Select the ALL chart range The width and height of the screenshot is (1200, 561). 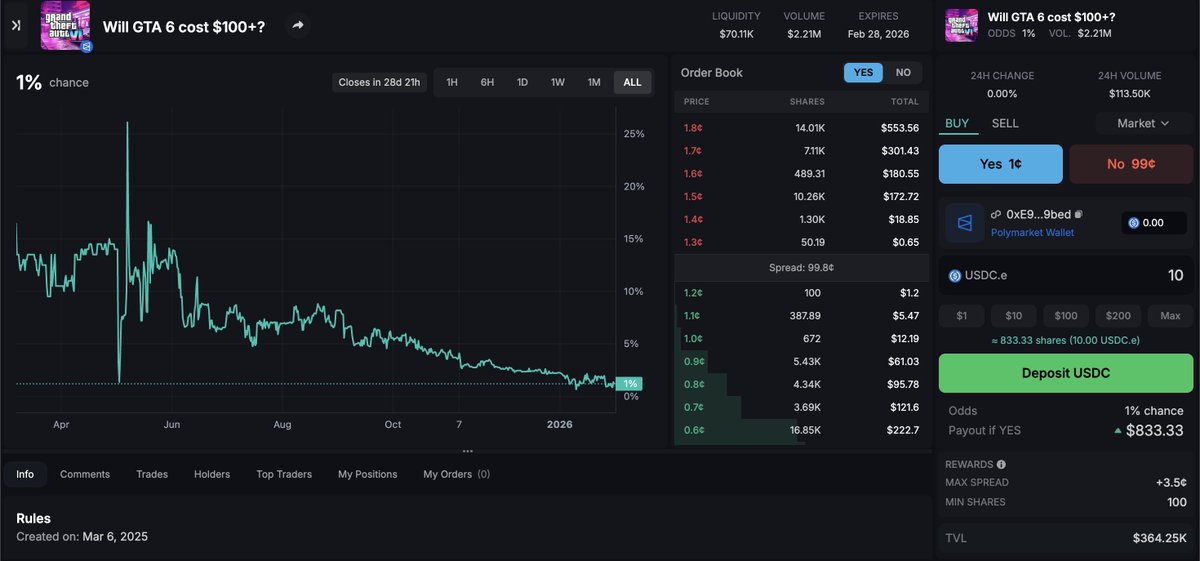(633, 82)
